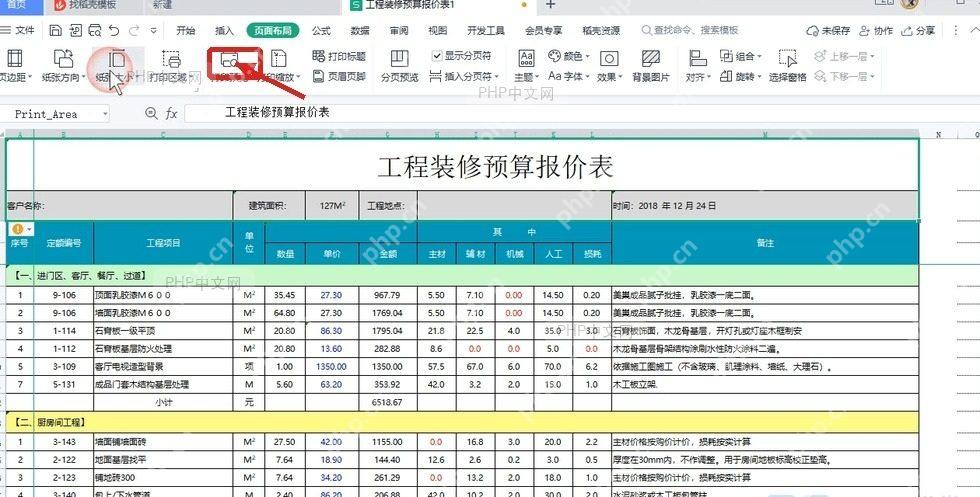Click the 127M² building area cell

pyautogui.click(x=332, y=206)
